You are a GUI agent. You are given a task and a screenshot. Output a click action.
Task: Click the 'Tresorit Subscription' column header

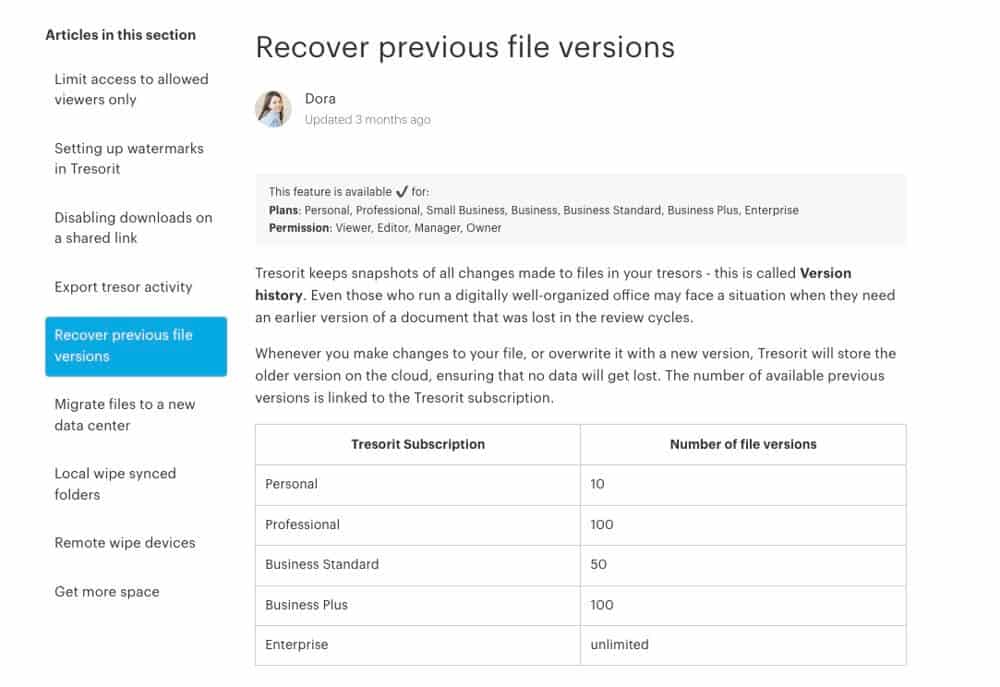(418, 445)
